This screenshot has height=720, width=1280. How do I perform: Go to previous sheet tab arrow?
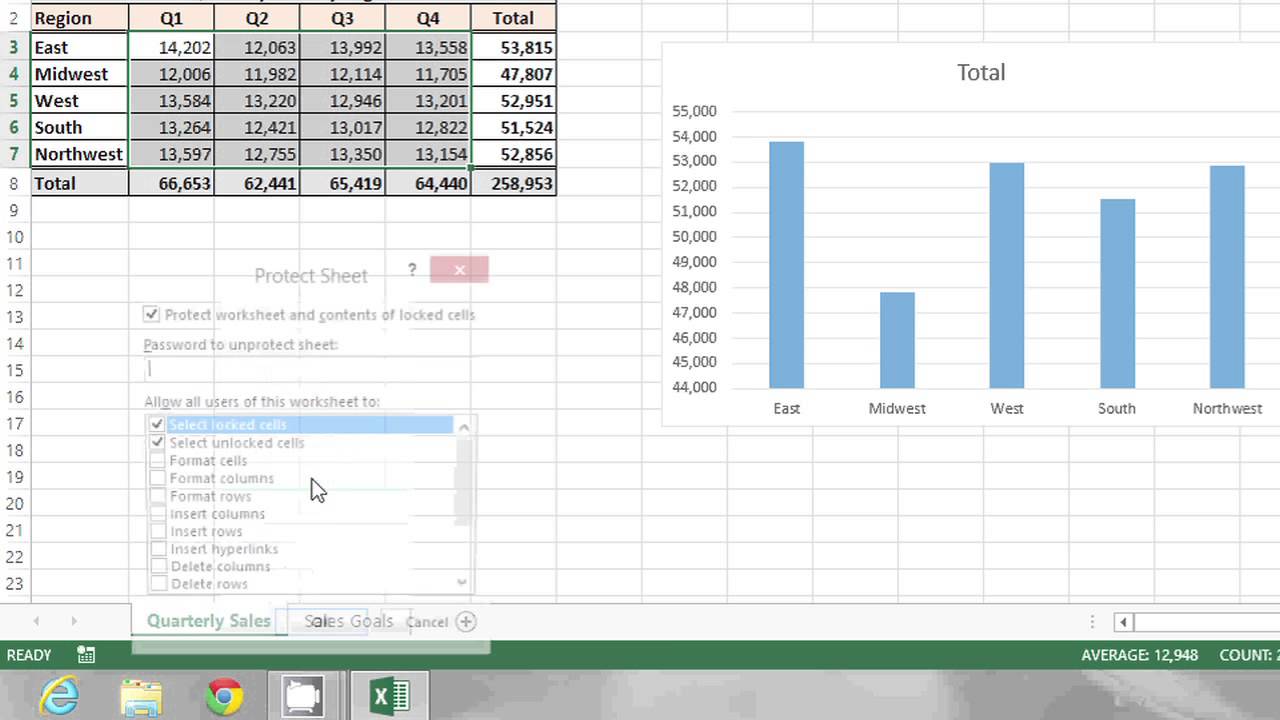tap(37, 621)
